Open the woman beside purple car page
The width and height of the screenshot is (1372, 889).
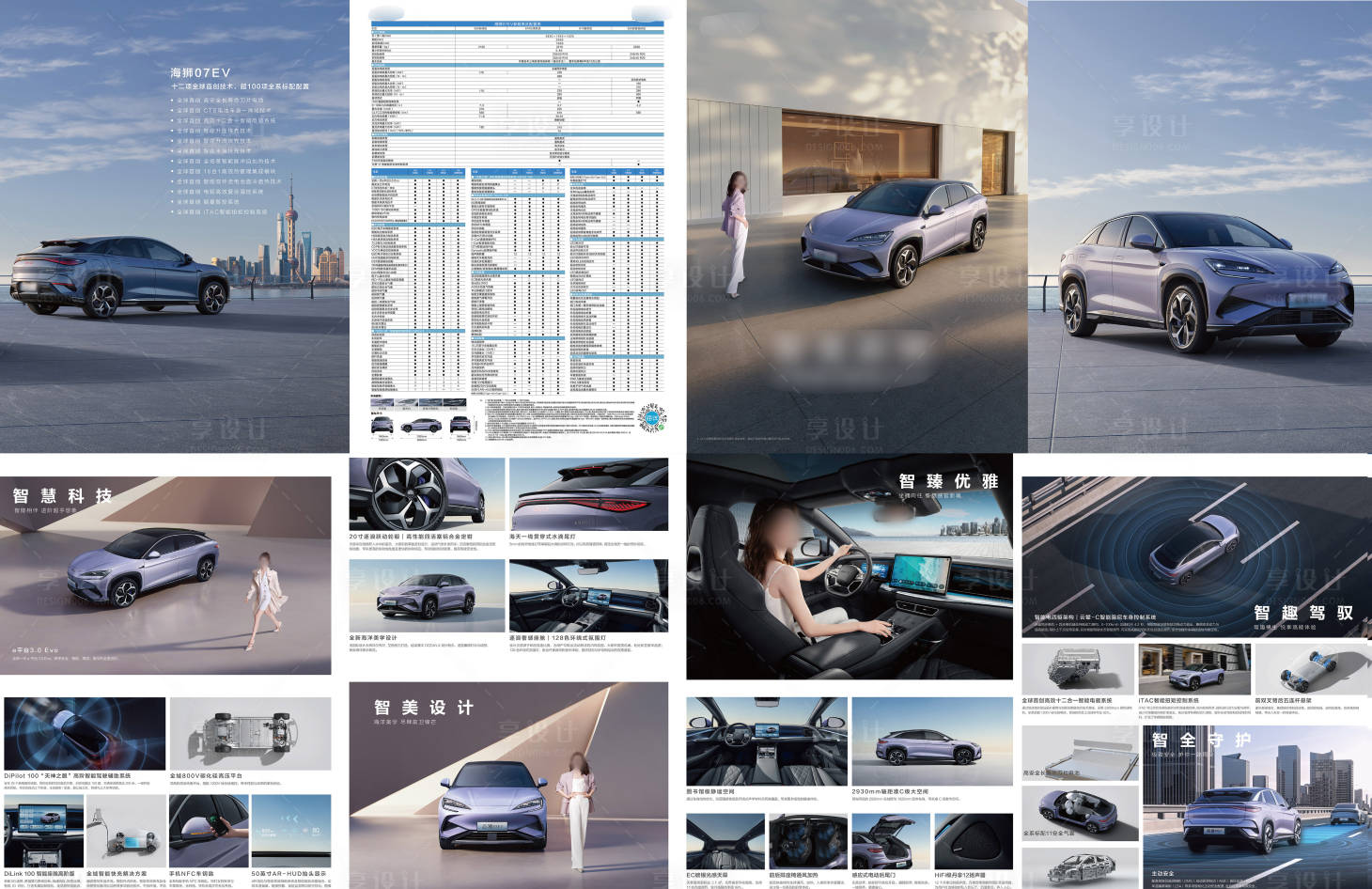click(857, 226)
